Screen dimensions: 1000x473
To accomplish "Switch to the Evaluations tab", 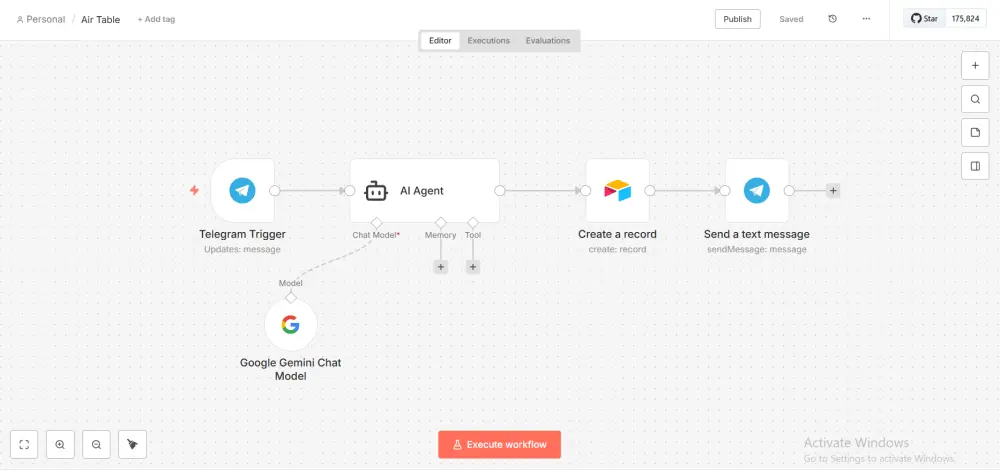I will pos(548,41).
